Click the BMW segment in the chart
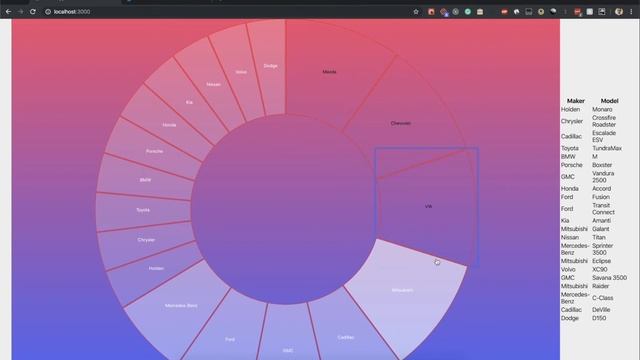This screenshot has width=640, height=360. tap(145, 180)
